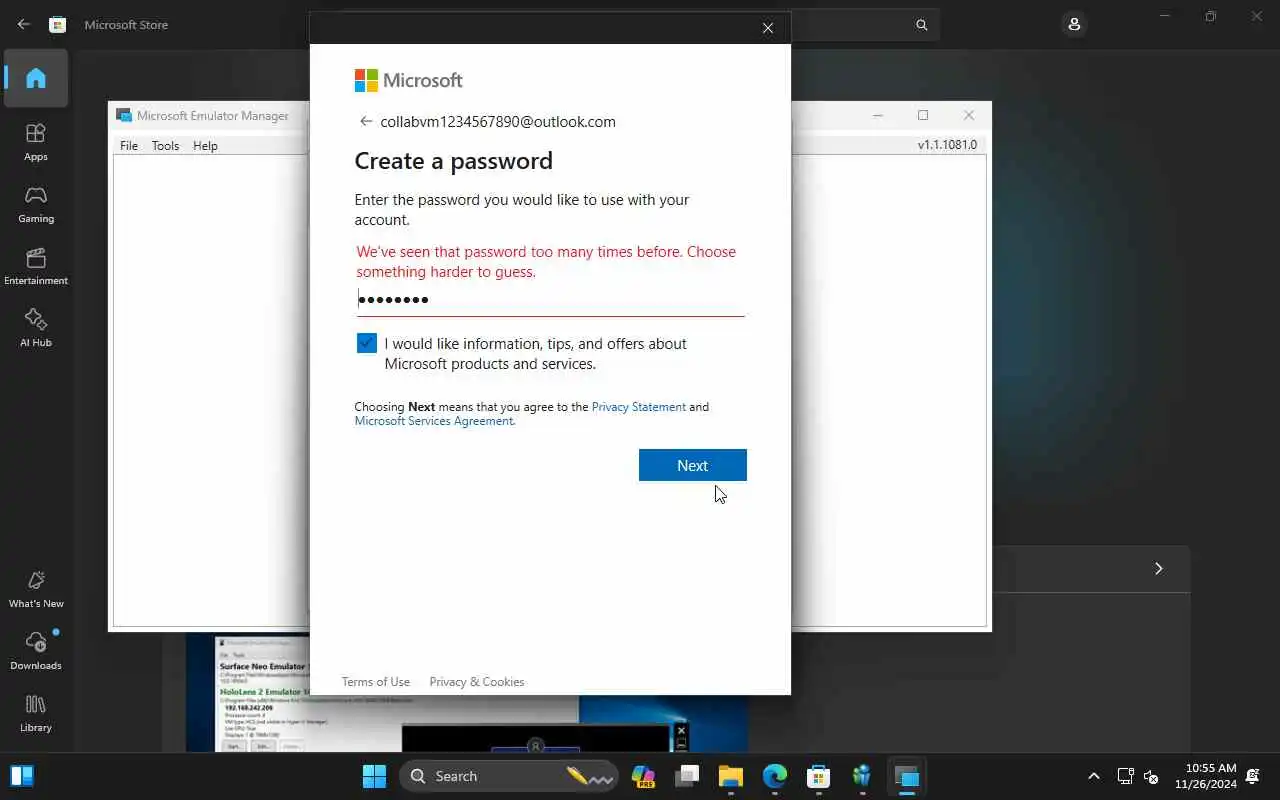This screenshot has width=1280, height=800.
Task: Minimize the Microsoft Emulator Manager window
Action: [878, 115]
